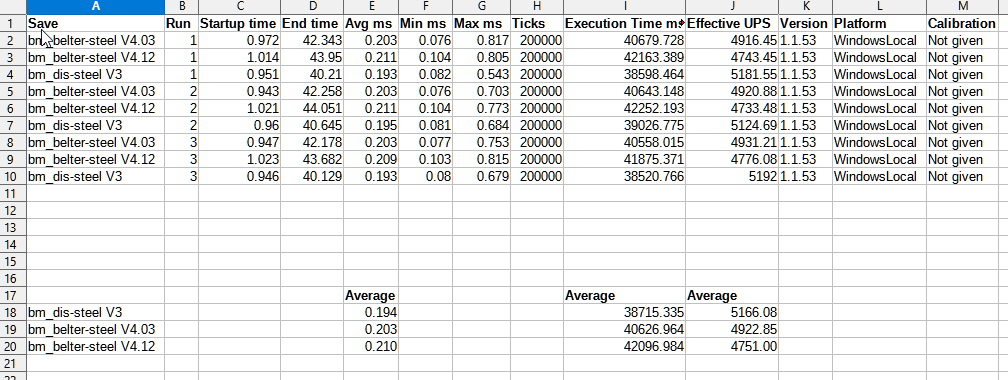The image size is (1008, 380).
Task: Select average execution time 38715.335
Action: (x=625, y=312)
